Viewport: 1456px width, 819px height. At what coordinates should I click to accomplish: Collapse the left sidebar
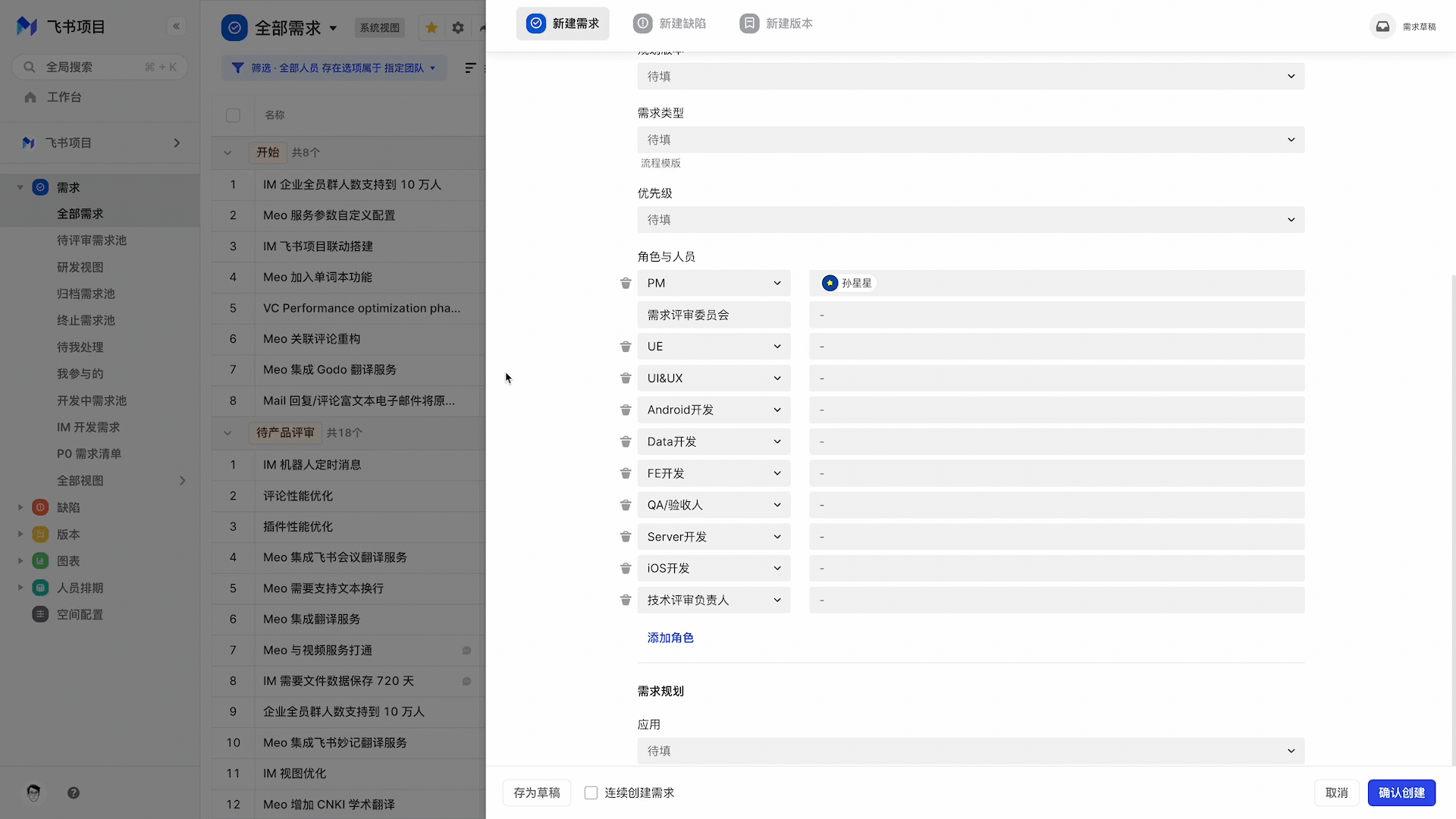pos(177,27)
